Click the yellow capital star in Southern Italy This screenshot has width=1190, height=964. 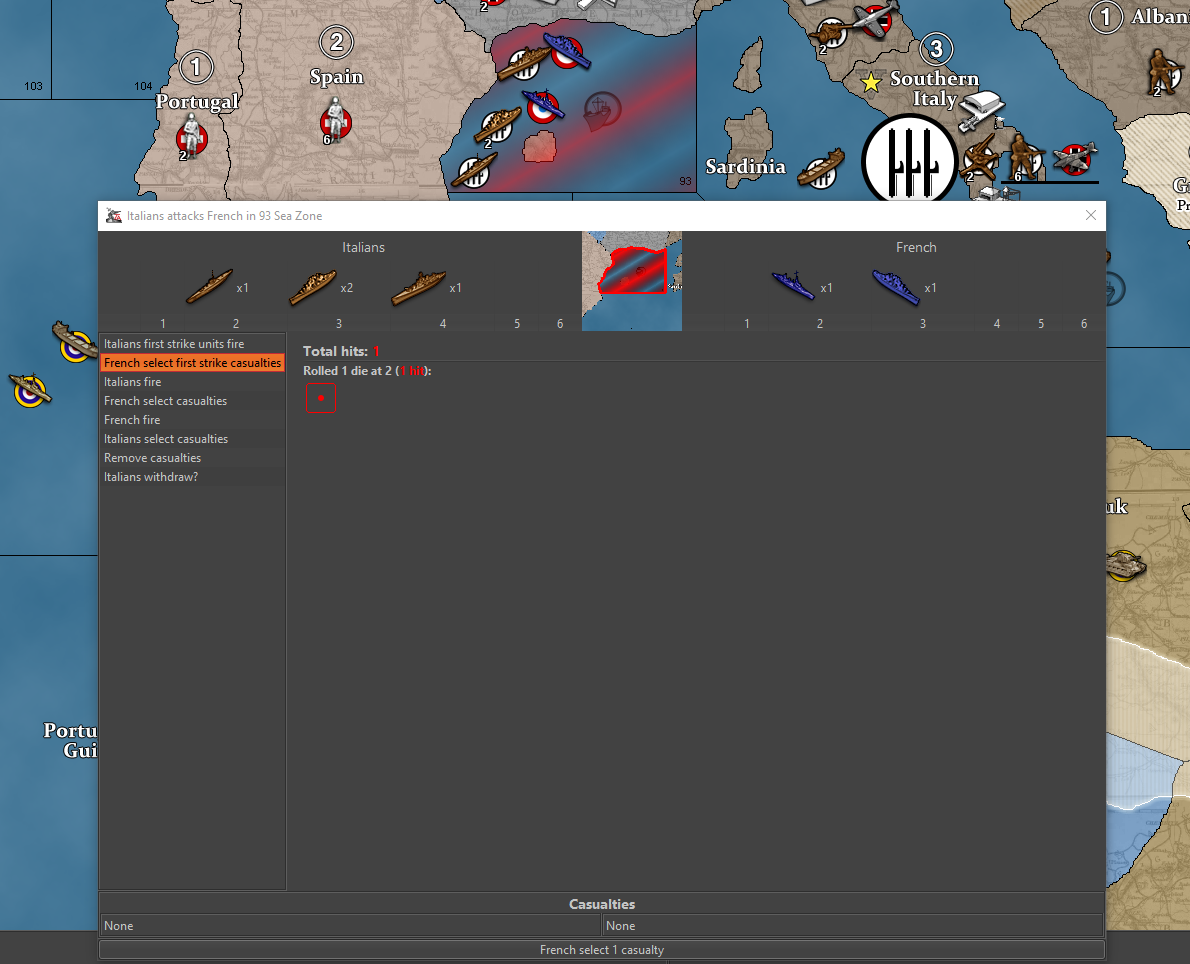pyautogui.click(x=871, y=82)
